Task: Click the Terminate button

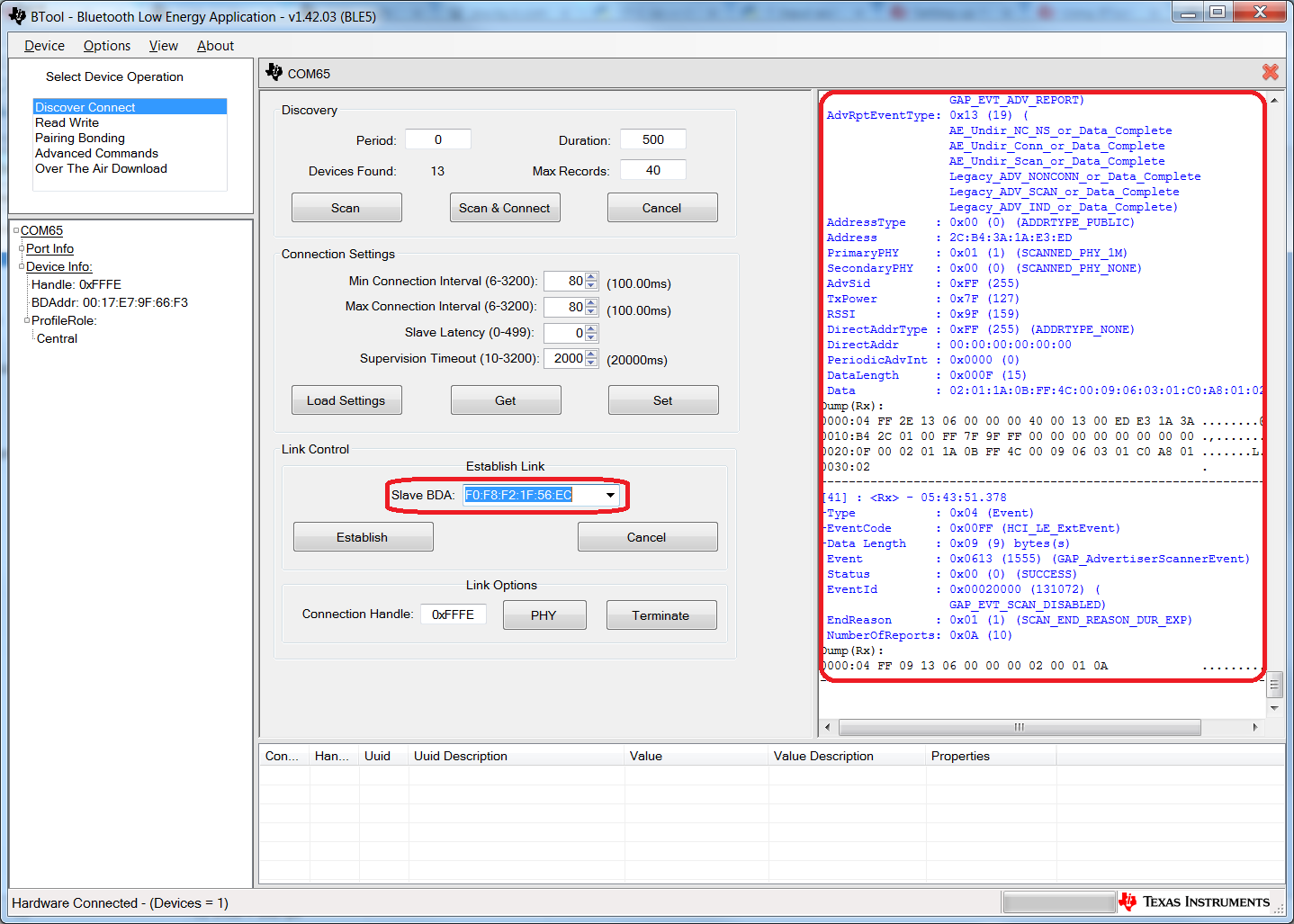Action: (x=660, y=615)
